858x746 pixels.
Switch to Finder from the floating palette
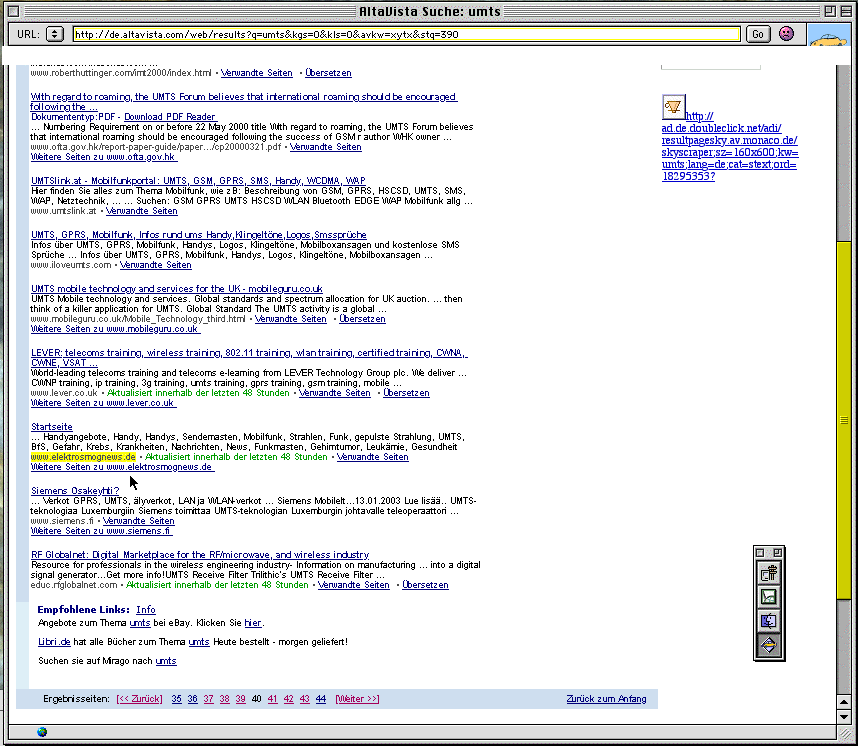[x=769, y=621]
